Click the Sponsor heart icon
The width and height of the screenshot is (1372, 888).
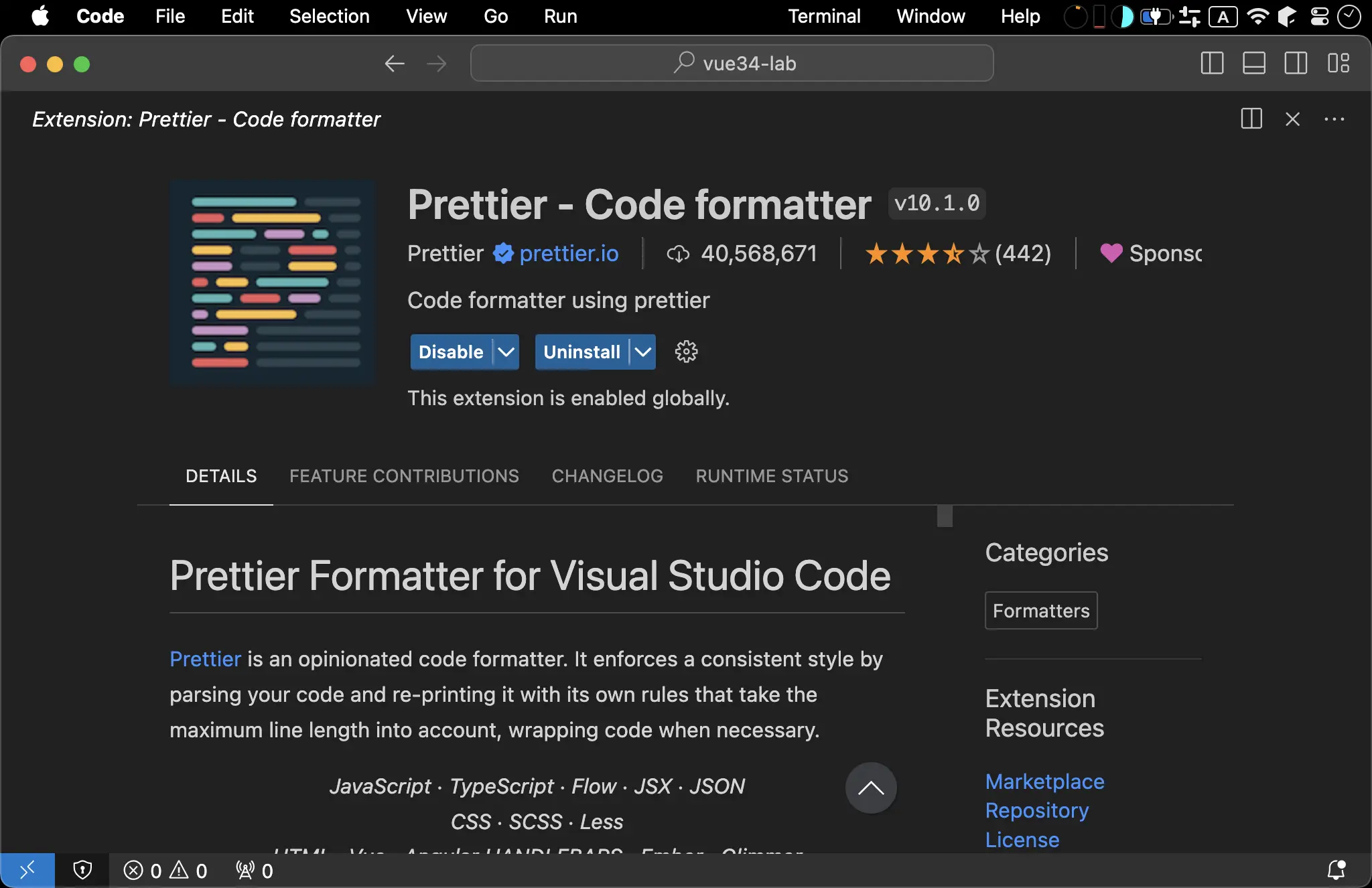click(x=1111, y=253)
